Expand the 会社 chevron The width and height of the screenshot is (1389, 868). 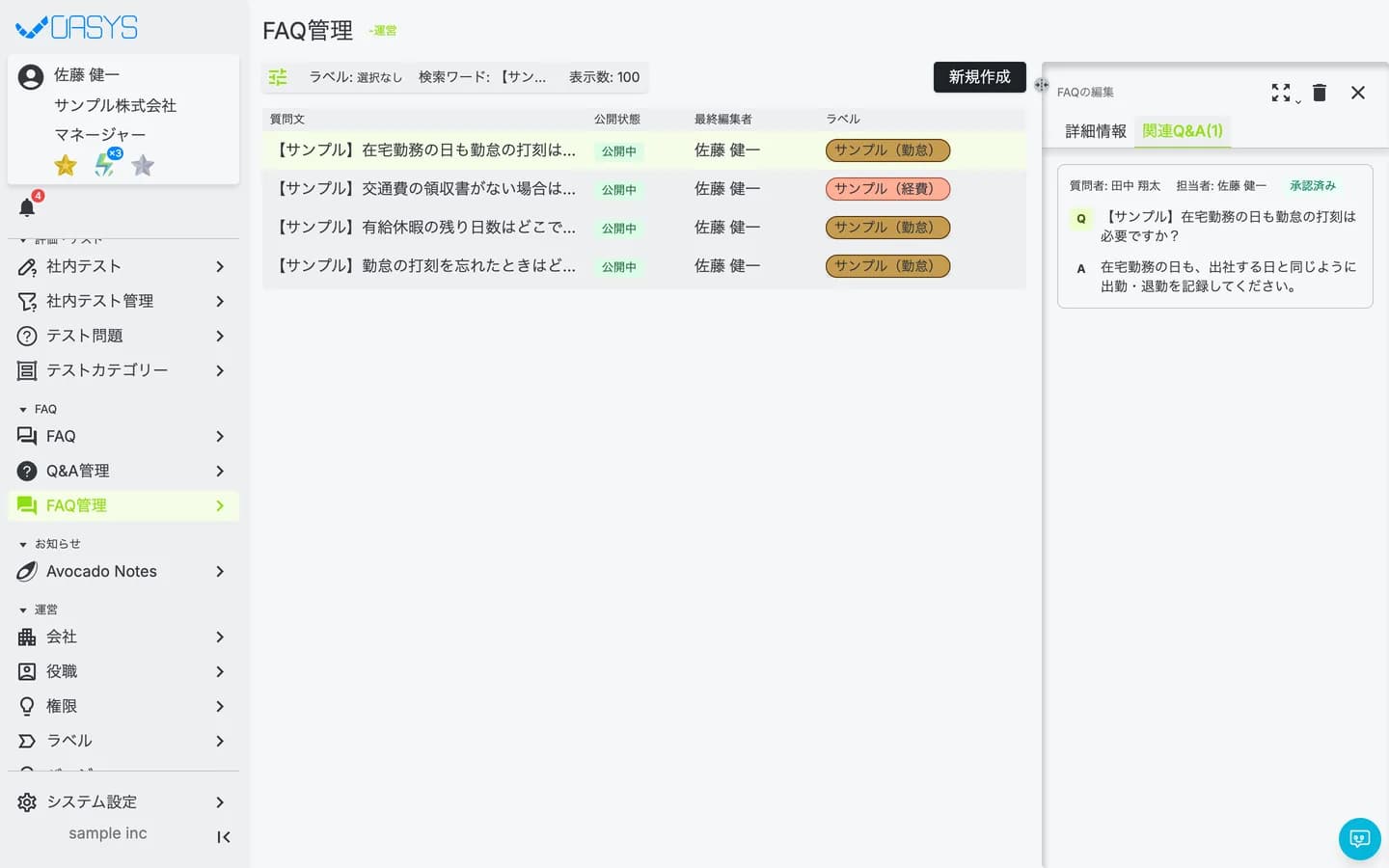pos(220,637)
